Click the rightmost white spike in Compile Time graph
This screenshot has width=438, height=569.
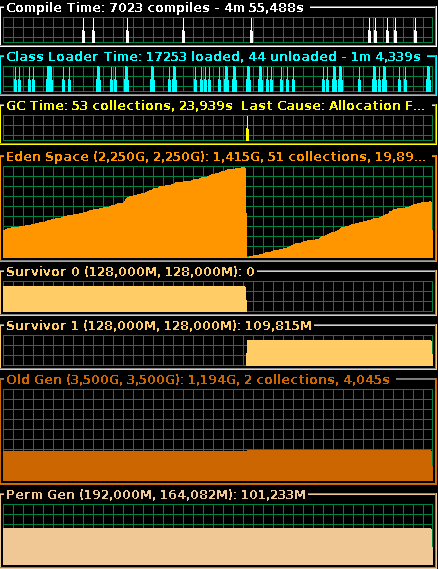[416, 30]
